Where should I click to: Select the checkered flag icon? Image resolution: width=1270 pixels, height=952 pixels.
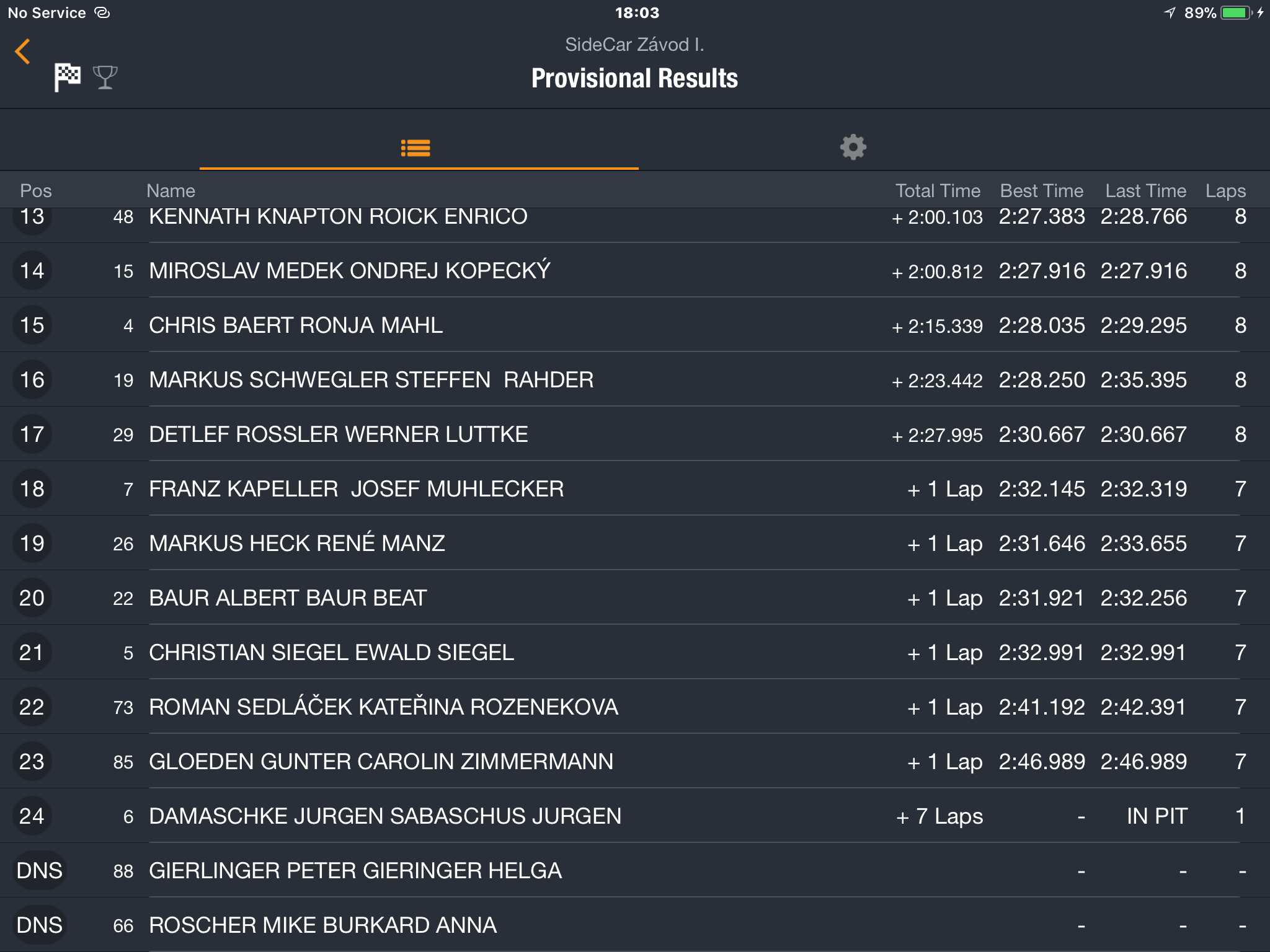[67, 77]
